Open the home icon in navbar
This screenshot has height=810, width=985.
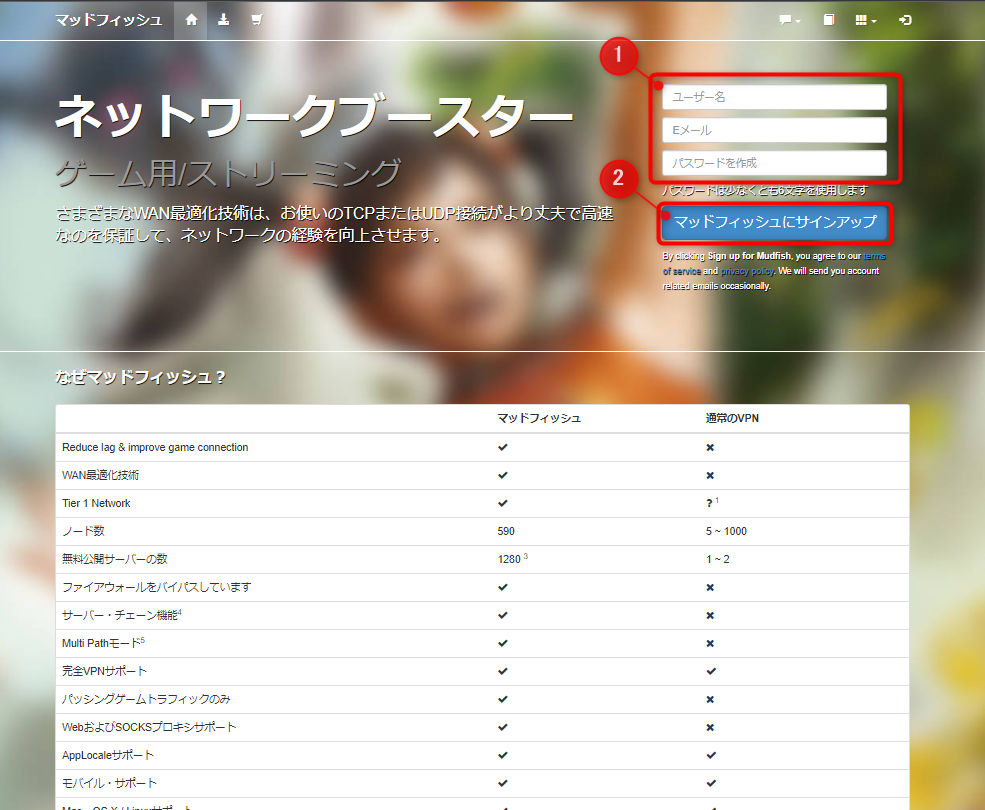point(192,20)
